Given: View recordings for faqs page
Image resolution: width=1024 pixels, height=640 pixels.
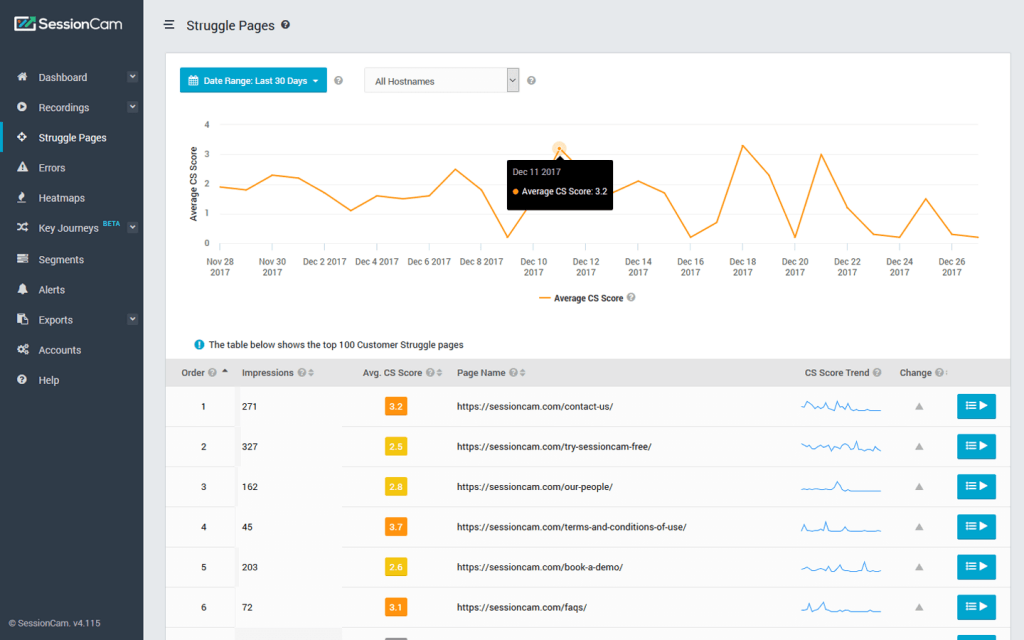Looking at the screenshot, I should [x=976, y=607].
